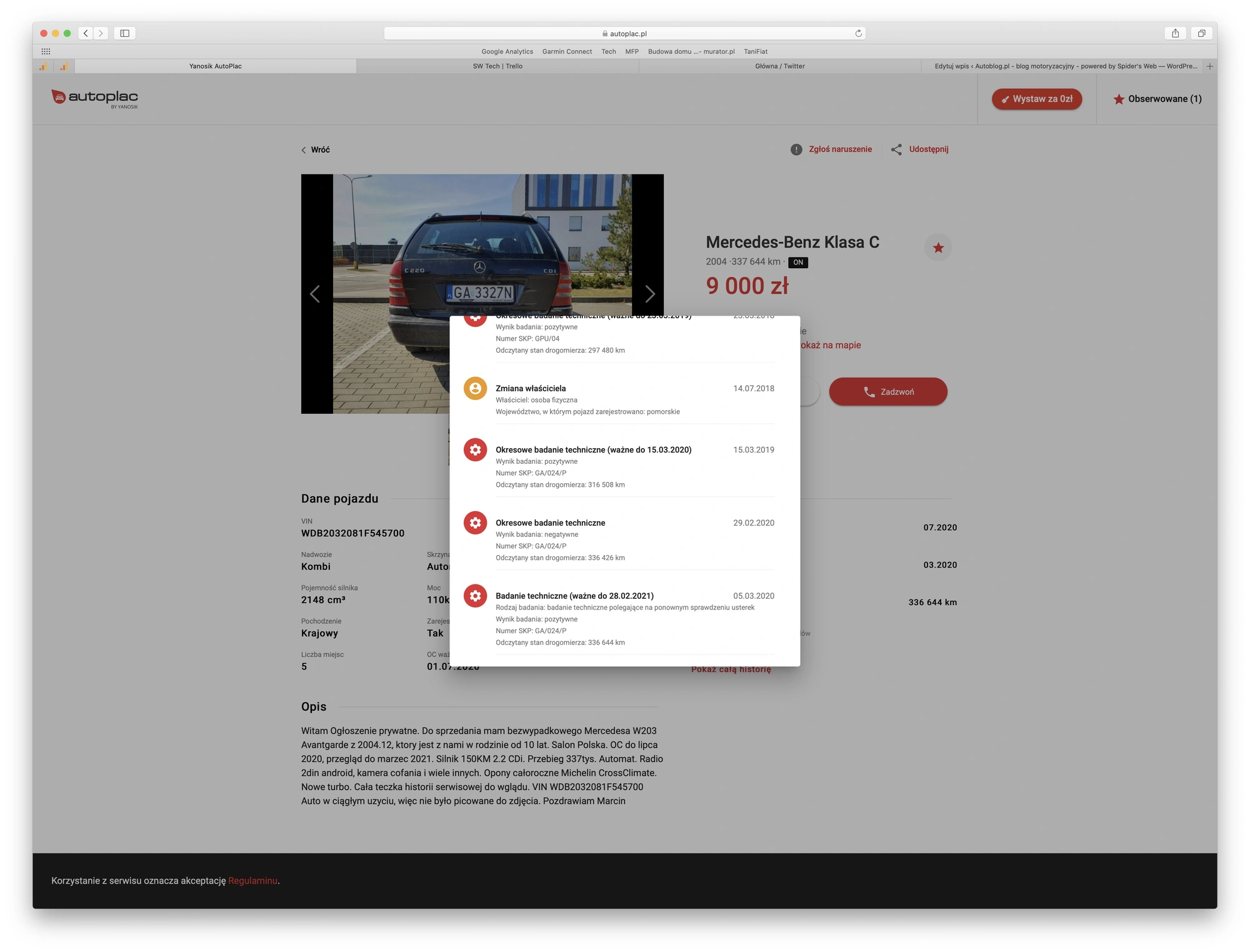This screenshot has width=1250, height=952.
Task: Click the Krajowy origin value
Action: pos(319,633)
